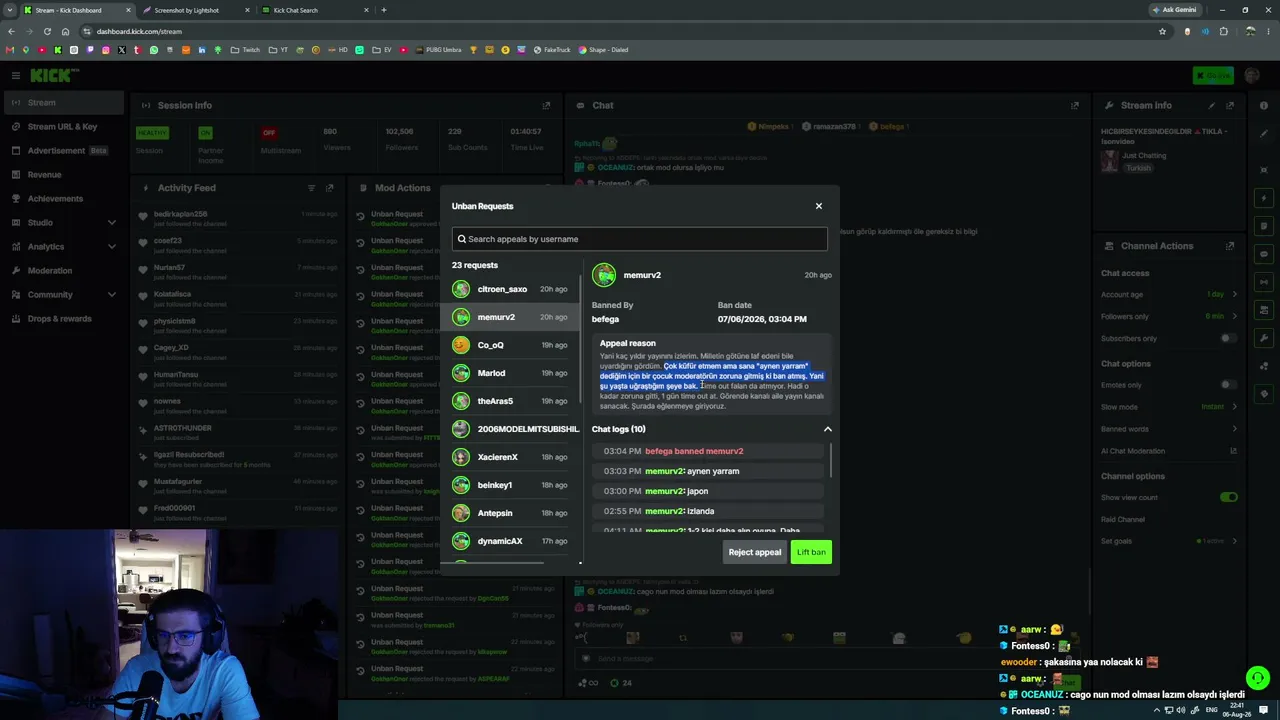Image resolution: width=1280 pixels, height=720 pixels.
Task: Open the Gmail bookmark icon
Action: point(10,50)
